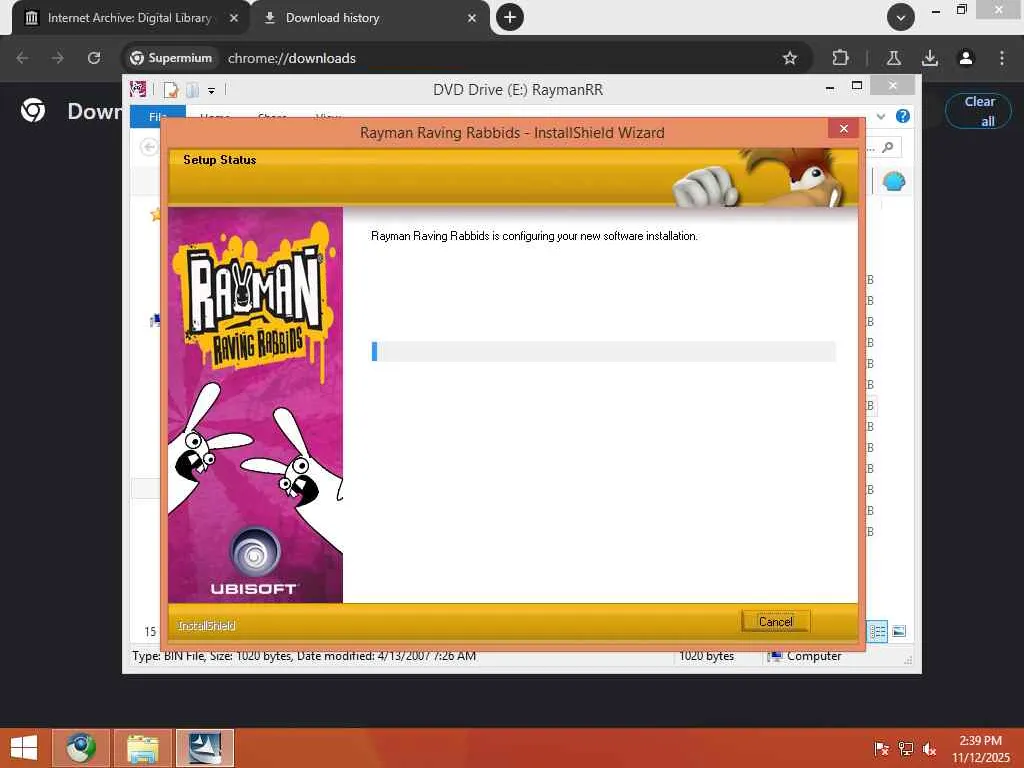Open the clock showing 2:39 PM
The image size is (1024, 768).
pyautogui.click(x=980, y=749)
